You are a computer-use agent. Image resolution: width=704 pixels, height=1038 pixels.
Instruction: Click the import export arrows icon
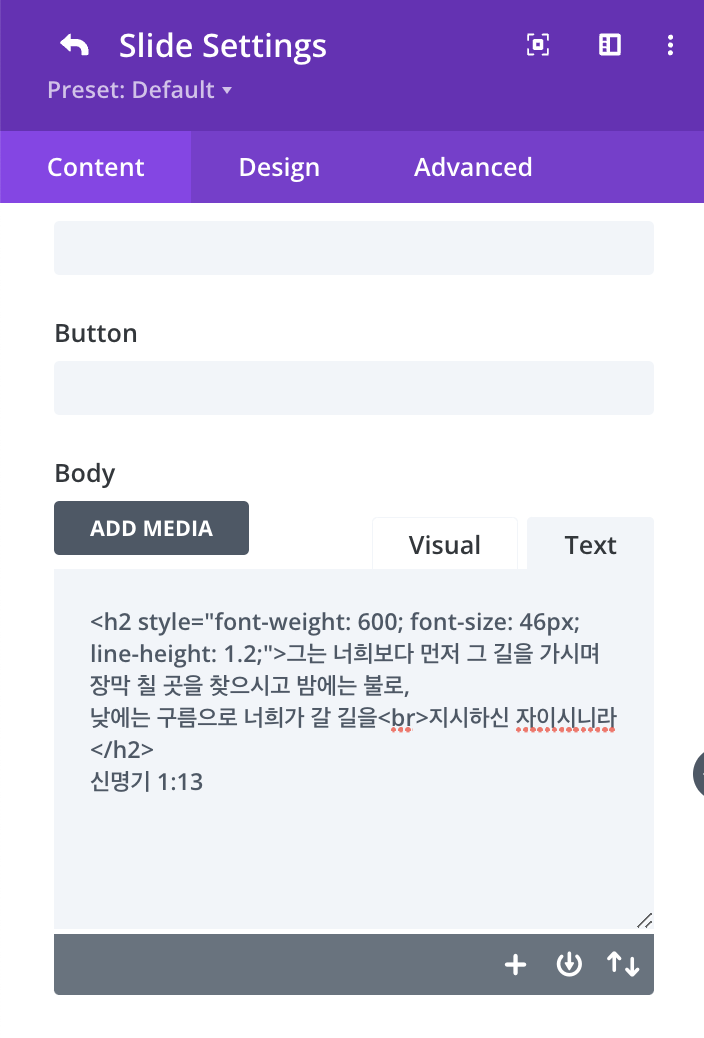point(623,965)
